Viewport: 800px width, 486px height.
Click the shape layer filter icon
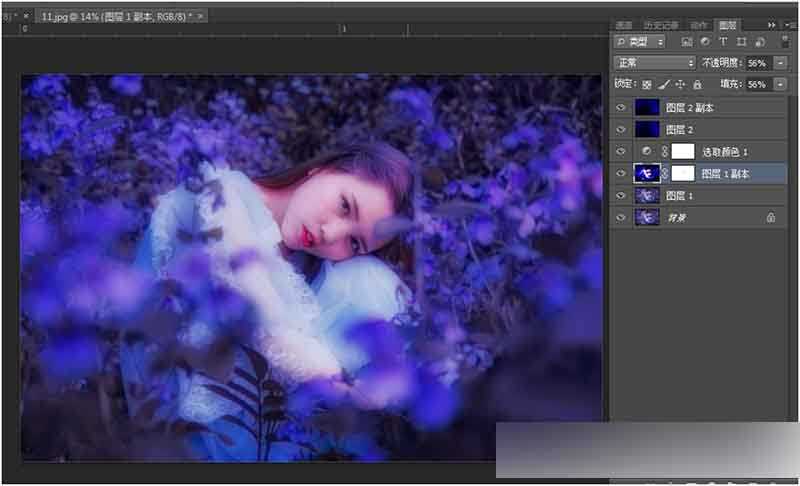coord(741,42)
